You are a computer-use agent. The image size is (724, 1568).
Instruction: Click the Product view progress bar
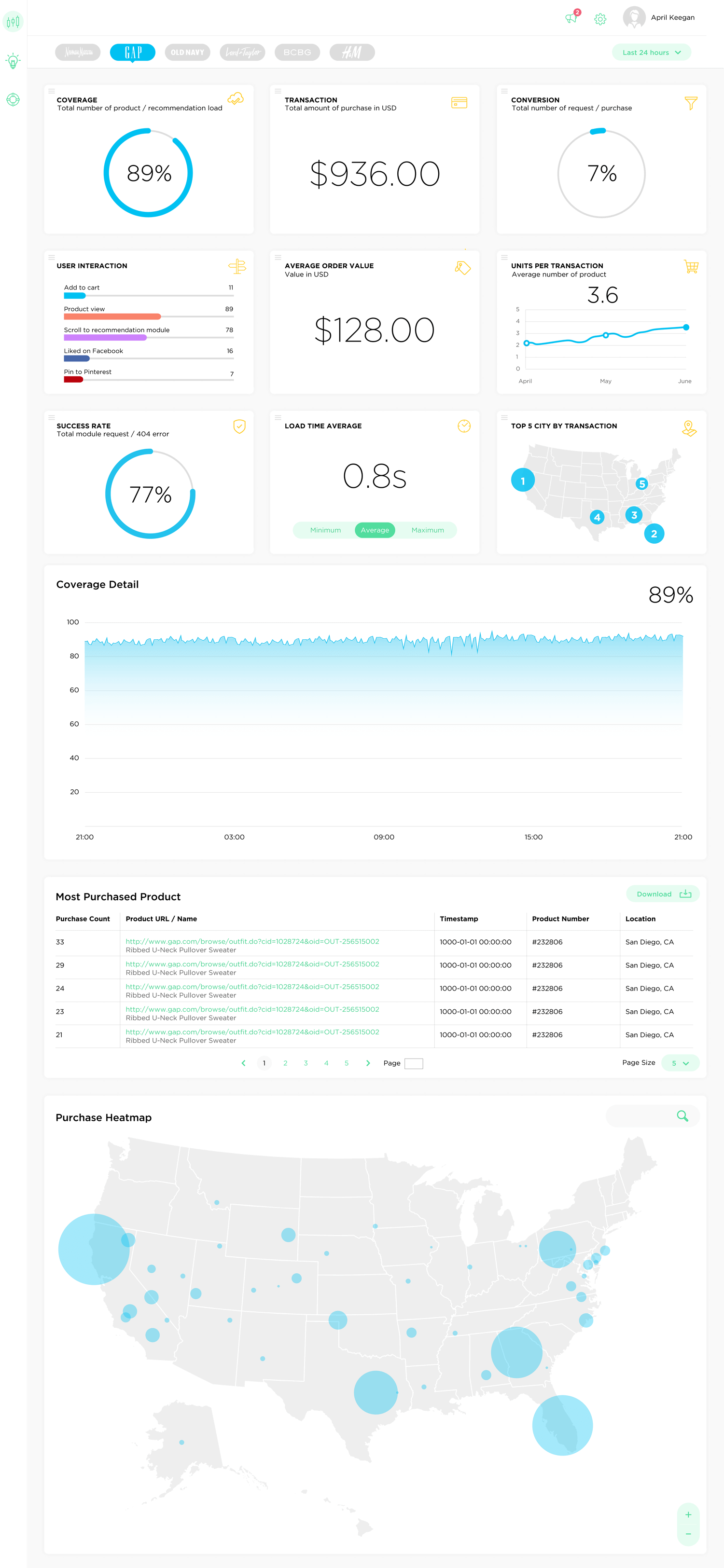coord(149,316)
